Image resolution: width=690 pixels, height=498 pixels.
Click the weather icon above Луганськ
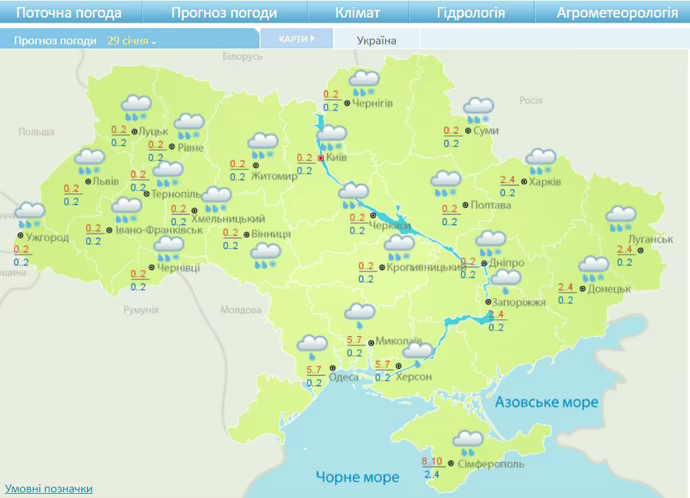622,218
